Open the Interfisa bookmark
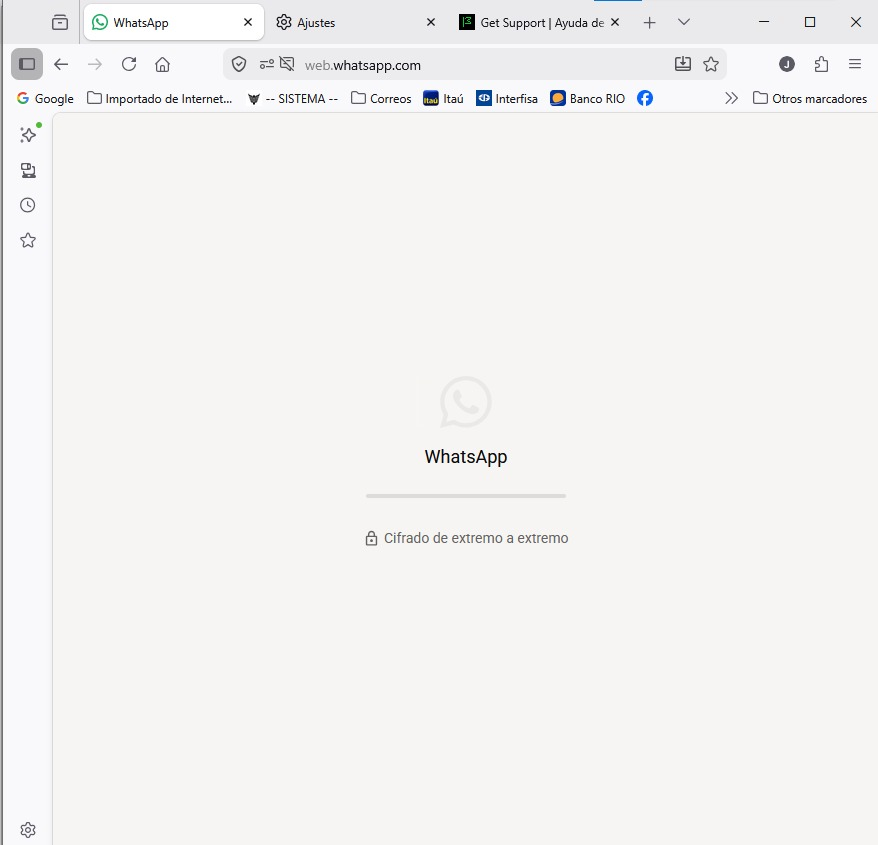Screen dimensions: 878x845 (507, 99)
